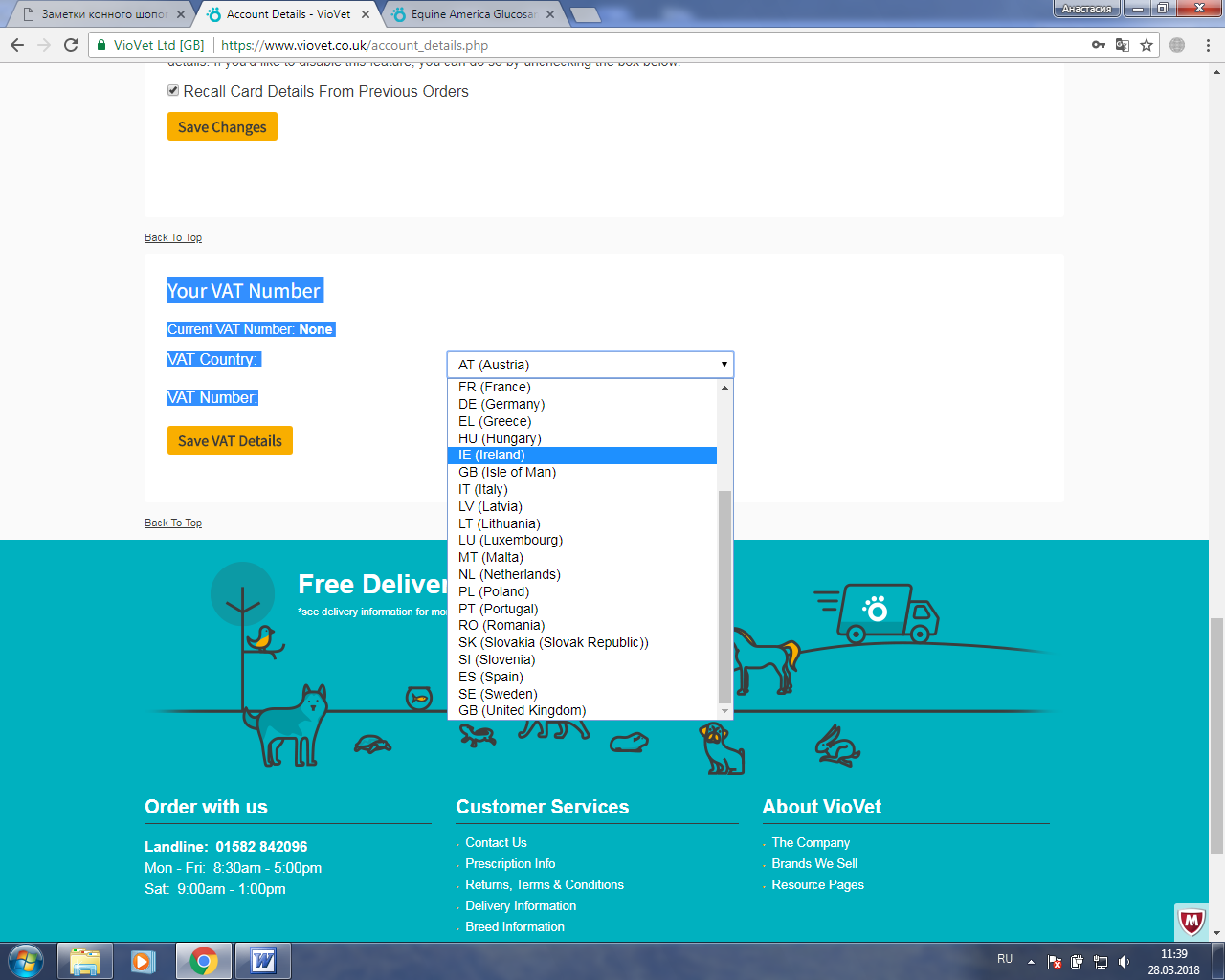Open The Company link
The image size is (1225, 980).
coord(811,842)
